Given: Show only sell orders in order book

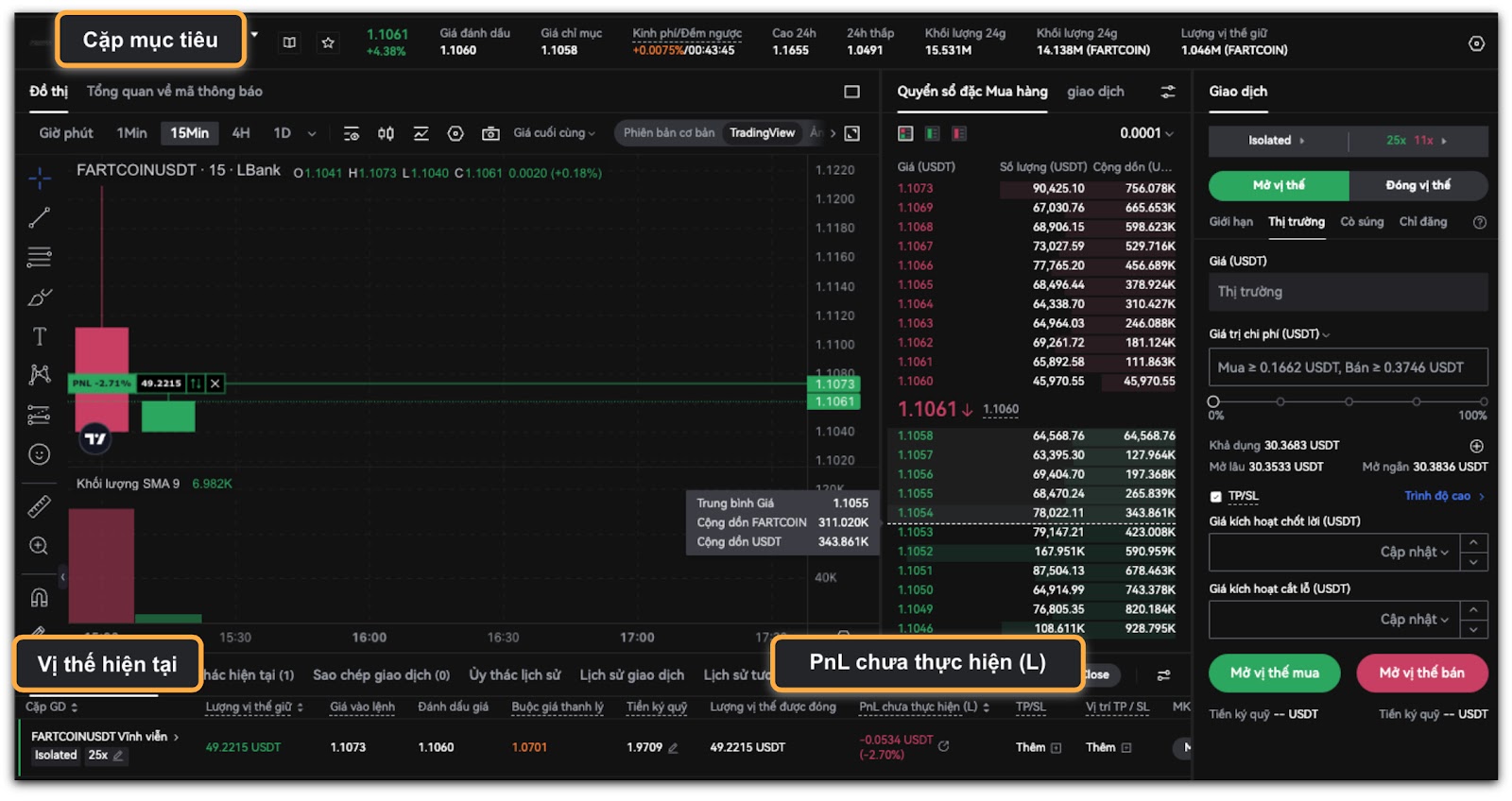Looking at the screenshot, I should click(x=959, y=134).
